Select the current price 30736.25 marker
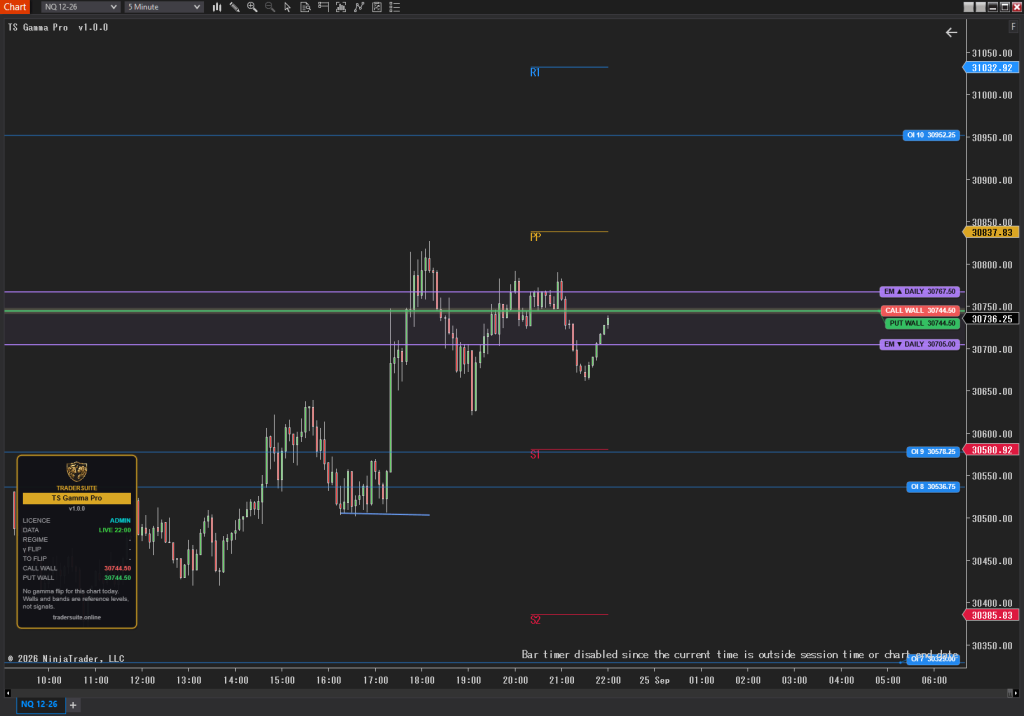Image resolution: width=1024 pixels, height=716 pixels. point(991,319)
